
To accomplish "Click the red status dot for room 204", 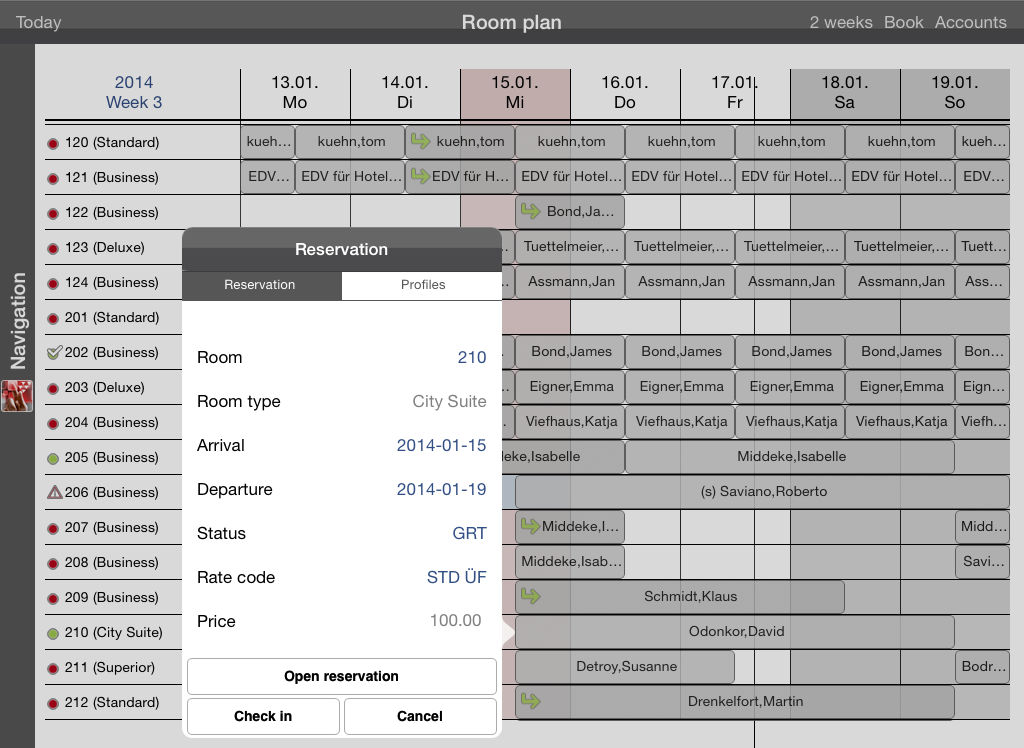I will point(53,423).
